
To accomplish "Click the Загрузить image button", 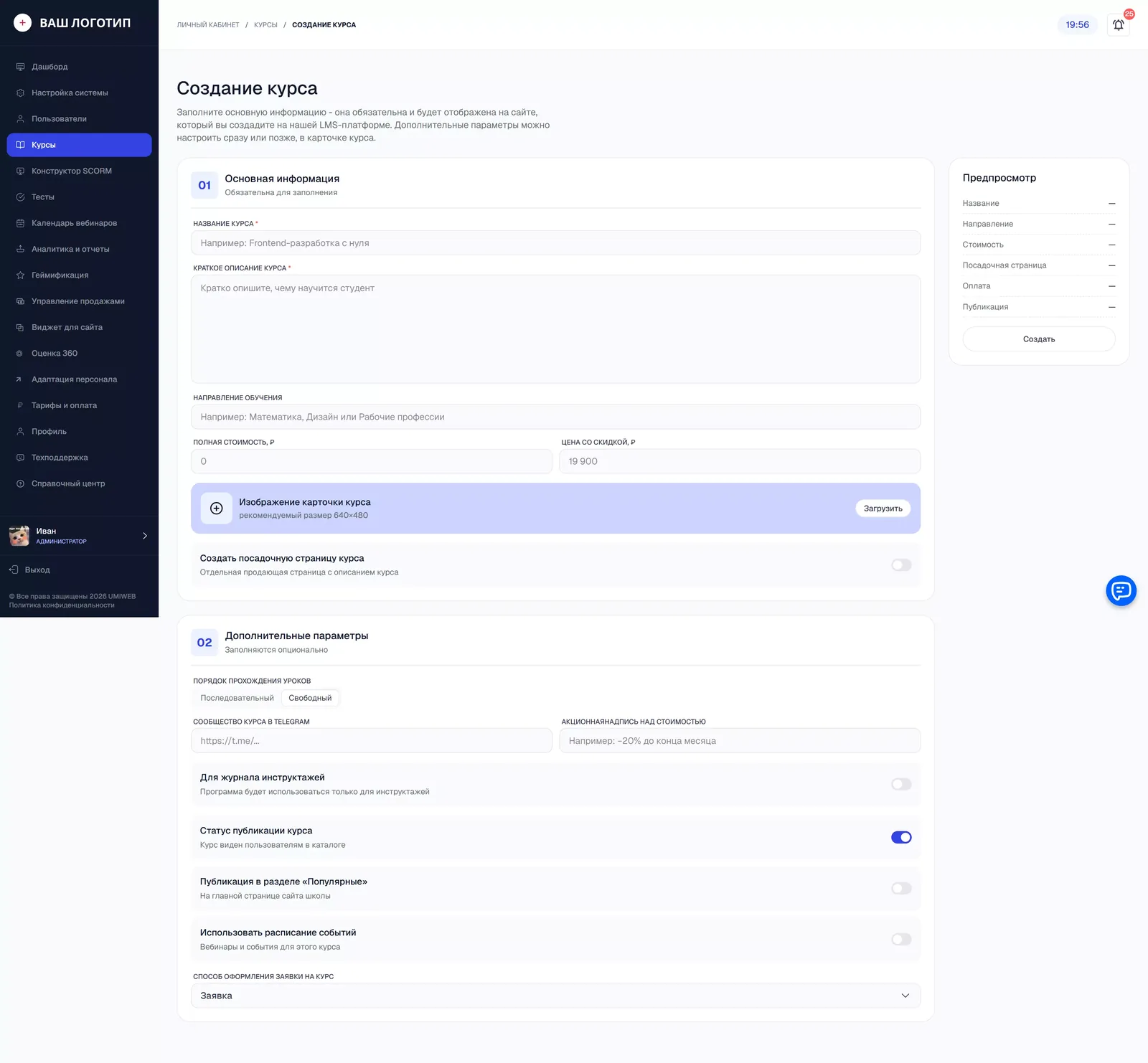I will (883, 509).
